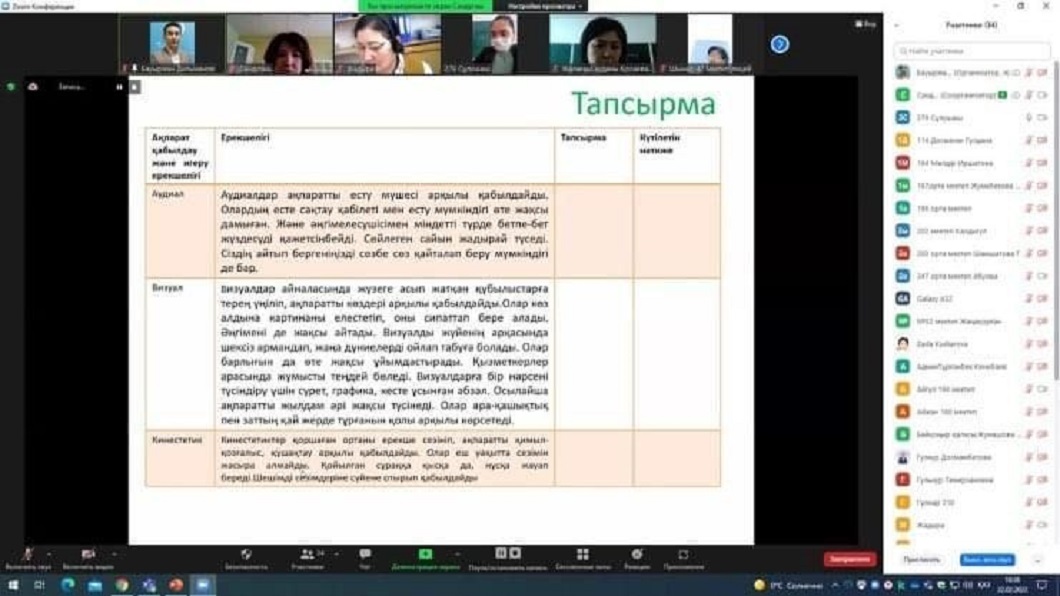Expand microphone options arrow next to mute

(48, 555)
